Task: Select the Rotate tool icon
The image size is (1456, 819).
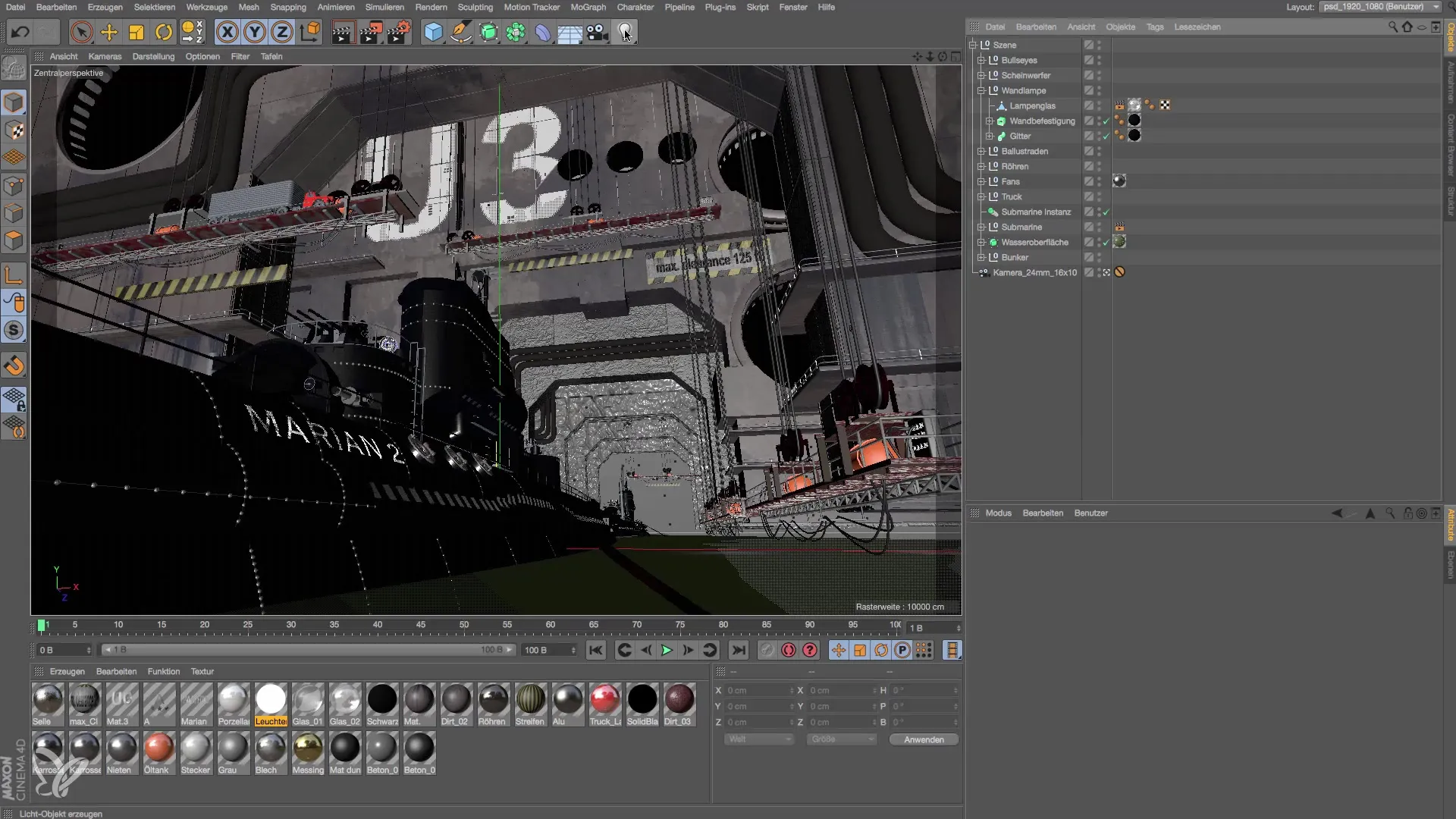Action: 164,32
